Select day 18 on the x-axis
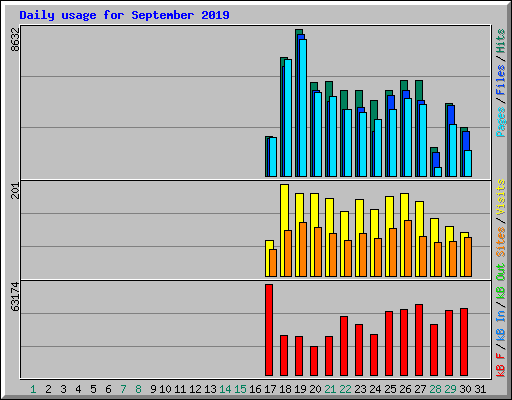 pos(285,389)
